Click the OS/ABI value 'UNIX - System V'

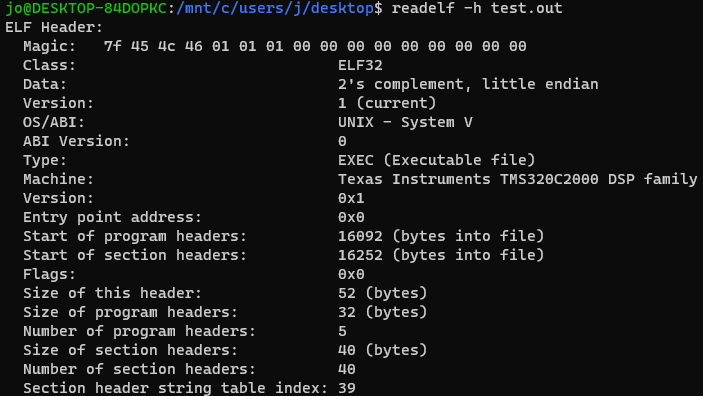405,122
